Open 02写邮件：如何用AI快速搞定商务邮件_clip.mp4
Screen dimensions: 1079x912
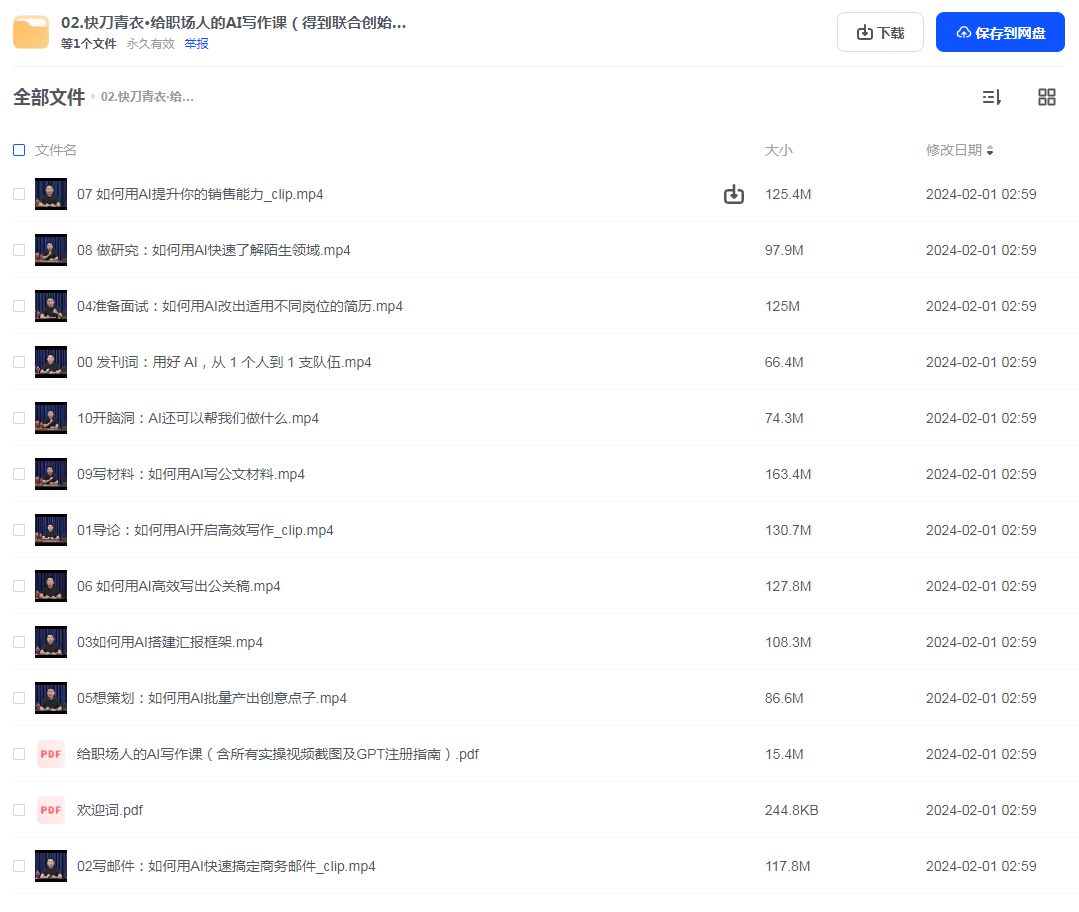[226, 866]
